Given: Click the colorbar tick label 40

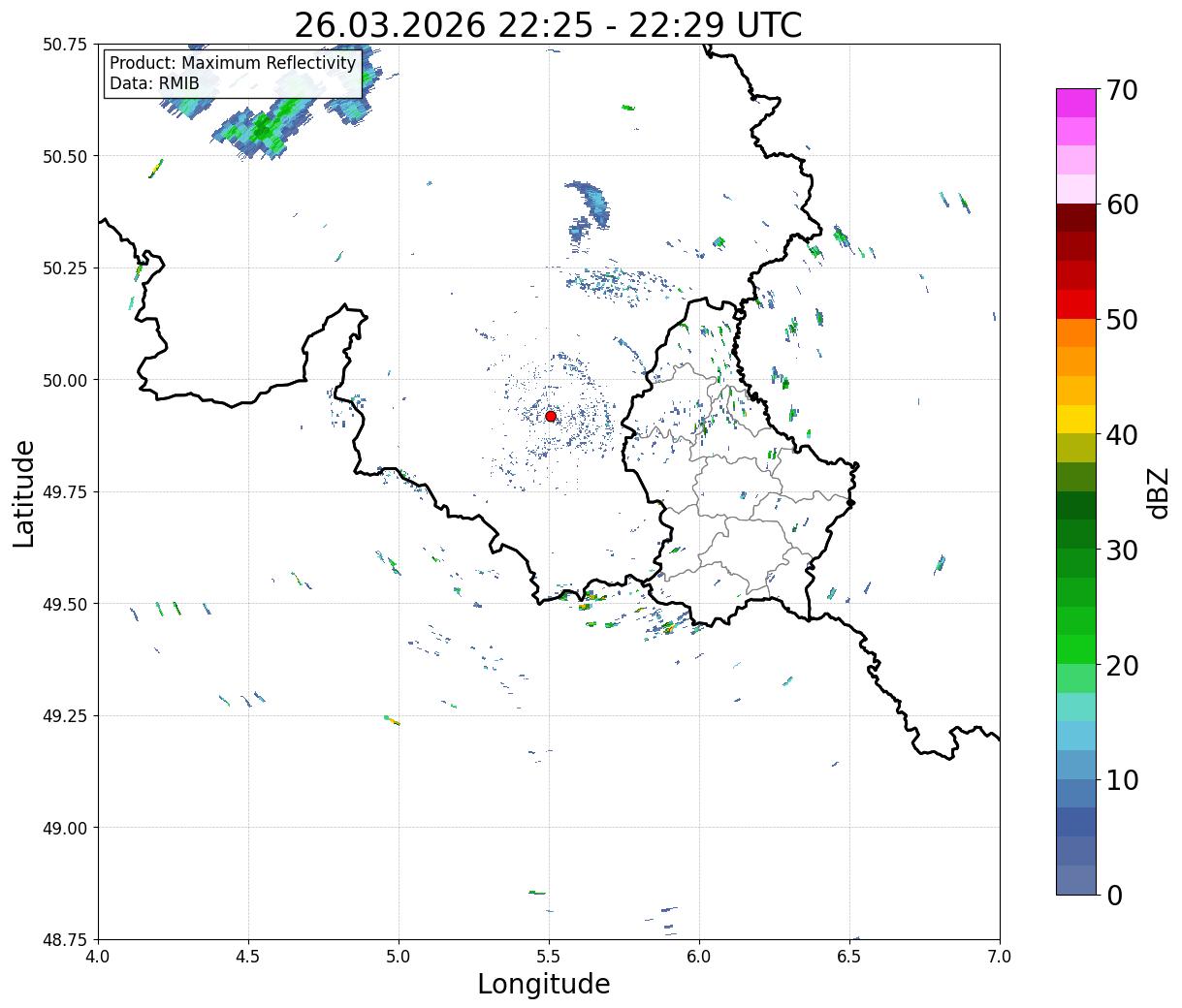Looking at the screenshot, I should pos(1122,434).
